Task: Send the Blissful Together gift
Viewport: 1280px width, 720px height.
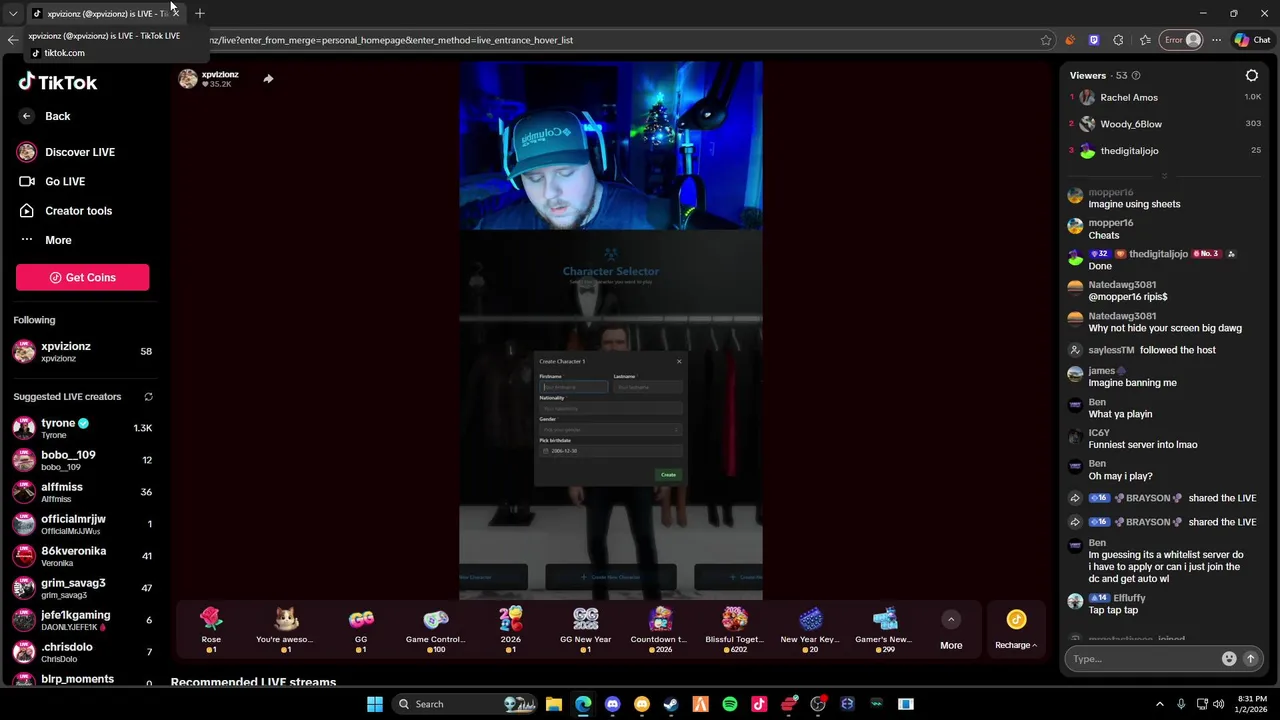Action: pos(735,629)
